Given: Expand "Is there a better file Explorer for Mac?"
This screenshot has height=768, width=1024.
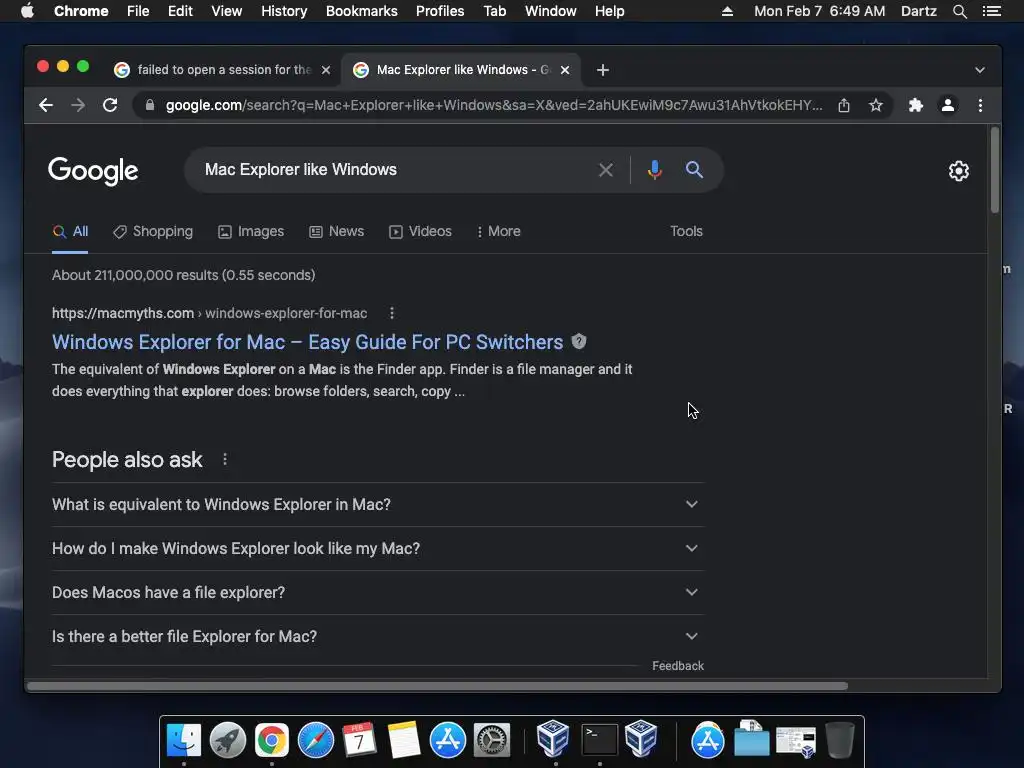Looking at the screenshot, I should (377, 637).
